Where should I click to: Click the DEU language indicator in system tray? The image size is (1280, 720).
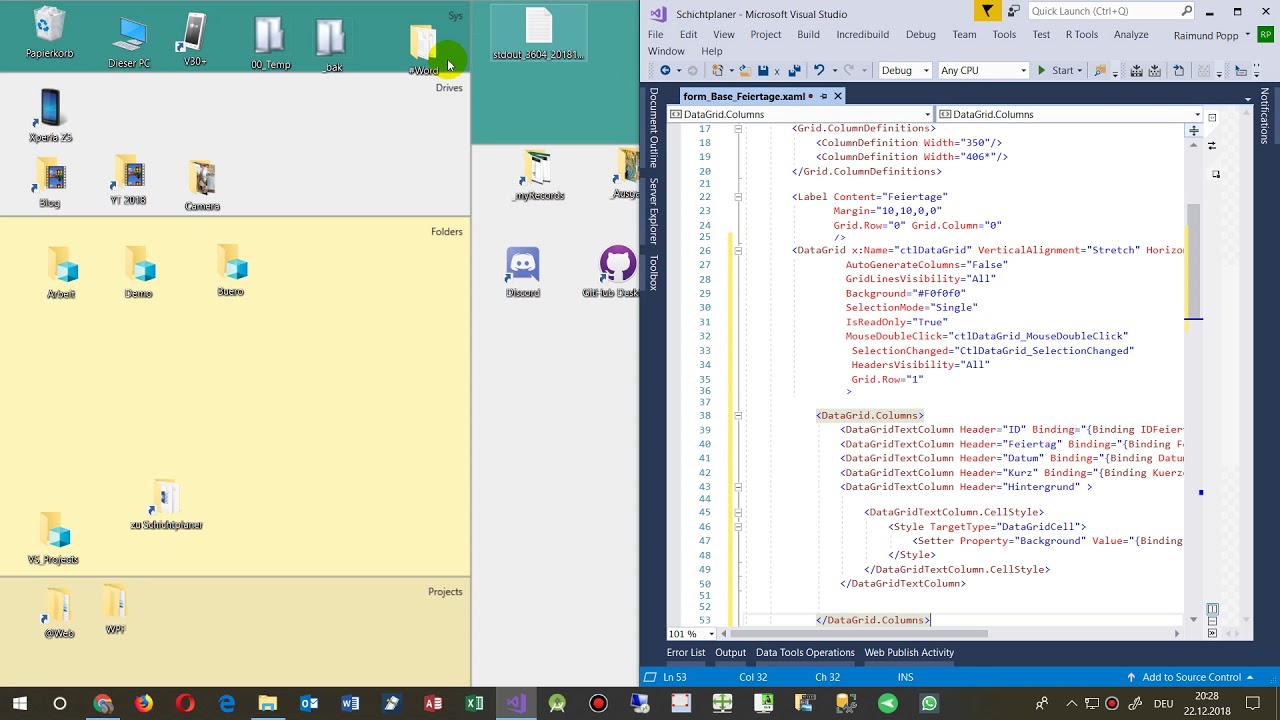(1163, 703)
